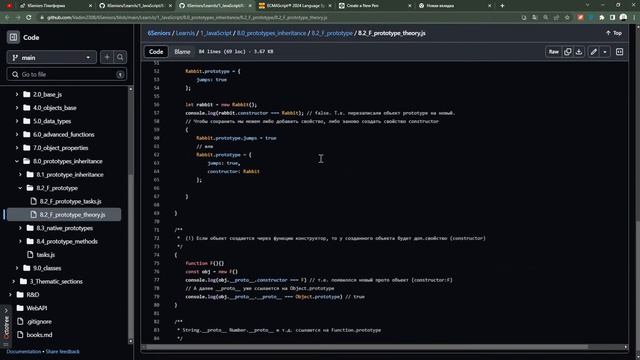Screen dimensions: 640x360
Task: Open the Documentation footer link
Action: pyautogui.click(x=24, y=351)
